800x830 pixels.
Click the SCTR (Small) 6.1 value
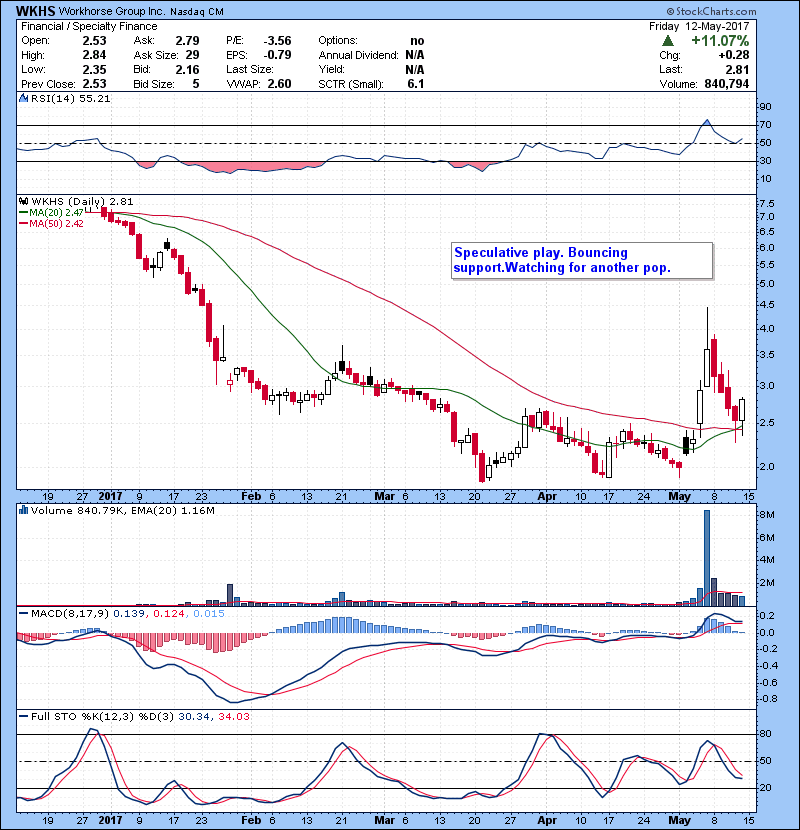[x=416, y=84]
